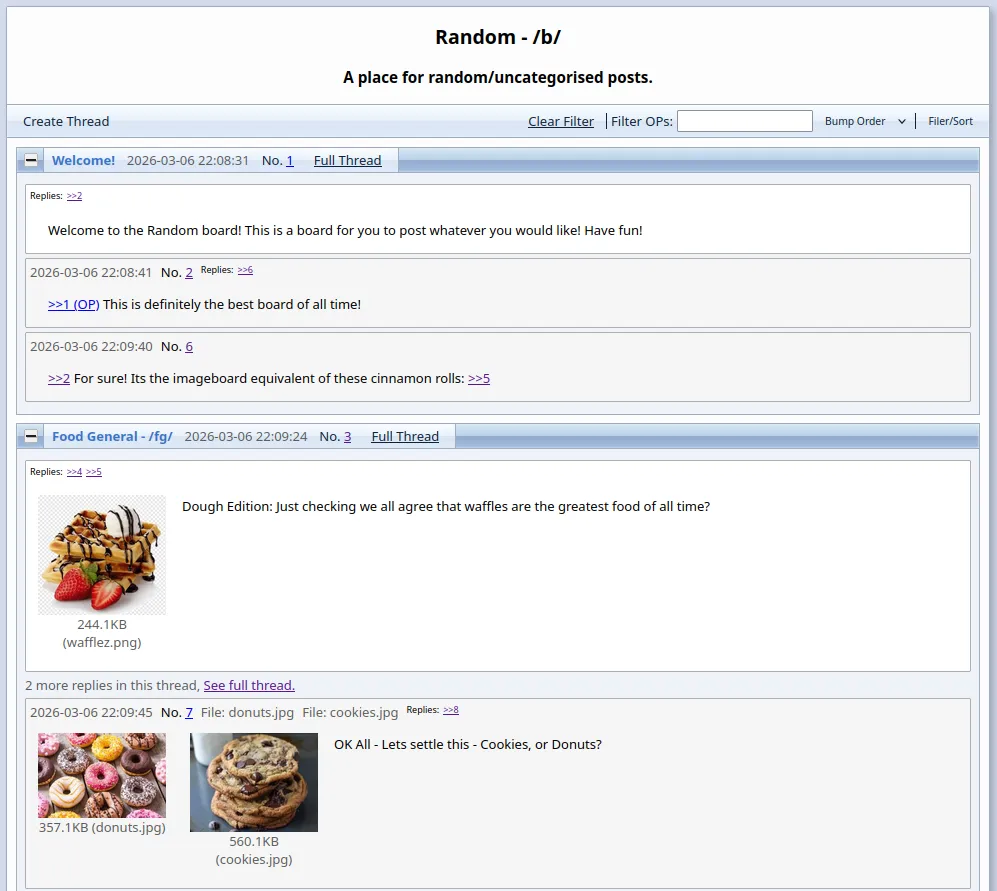Click post number 7 link

(189, 712)
